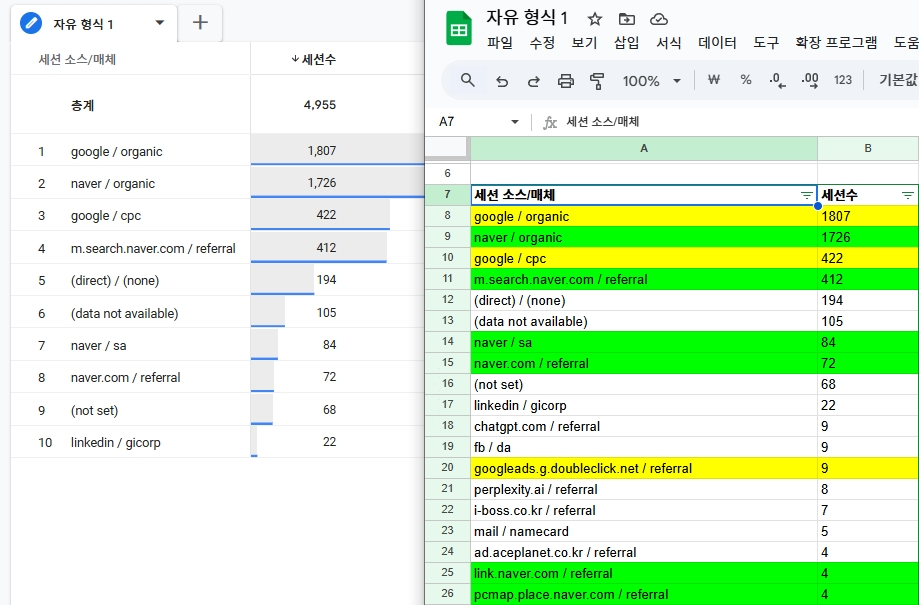Open the toolbar search menus magnifier
The width and height of the screenshot is (919, 605).
(467, 80)
